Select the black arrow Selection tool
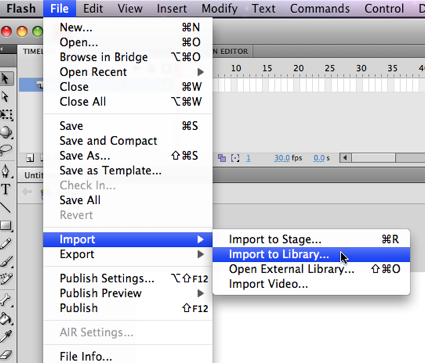The height and width of the screenshot is (363, 425). point(6,79)
